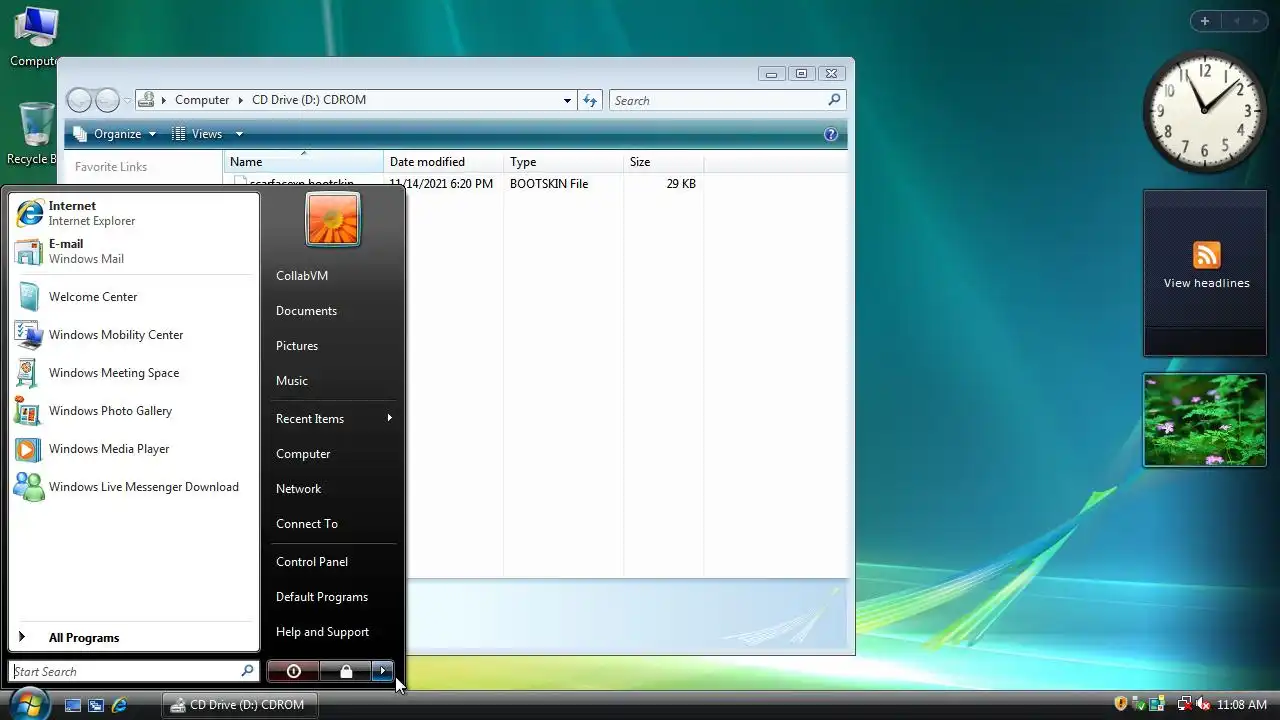Click Computer in the address breadcrumb
1280x720 pixels.
tap(202, 100)
